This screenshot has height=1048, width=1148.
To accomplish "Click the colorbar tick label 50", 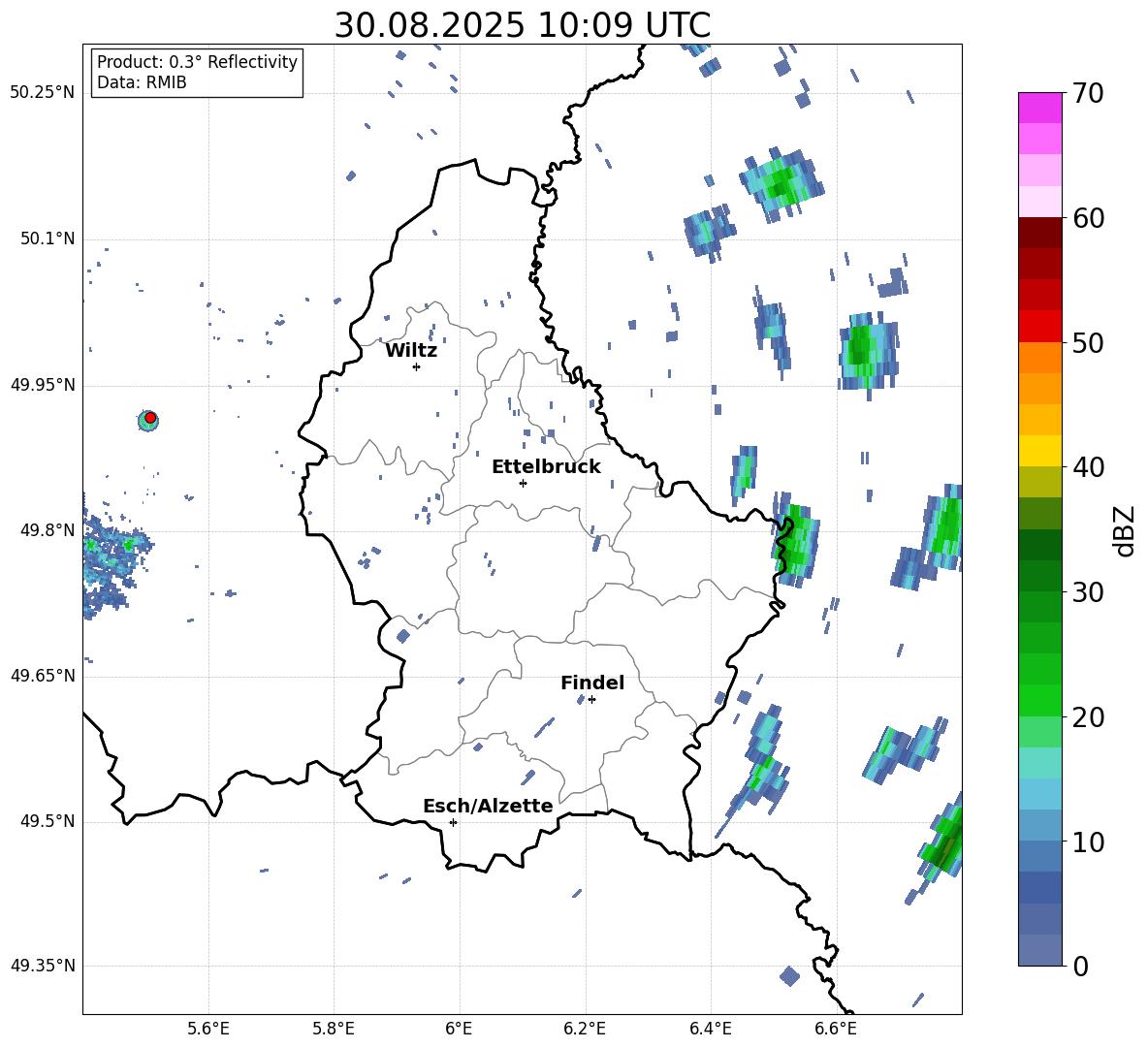I will [x=1088, y=343].
